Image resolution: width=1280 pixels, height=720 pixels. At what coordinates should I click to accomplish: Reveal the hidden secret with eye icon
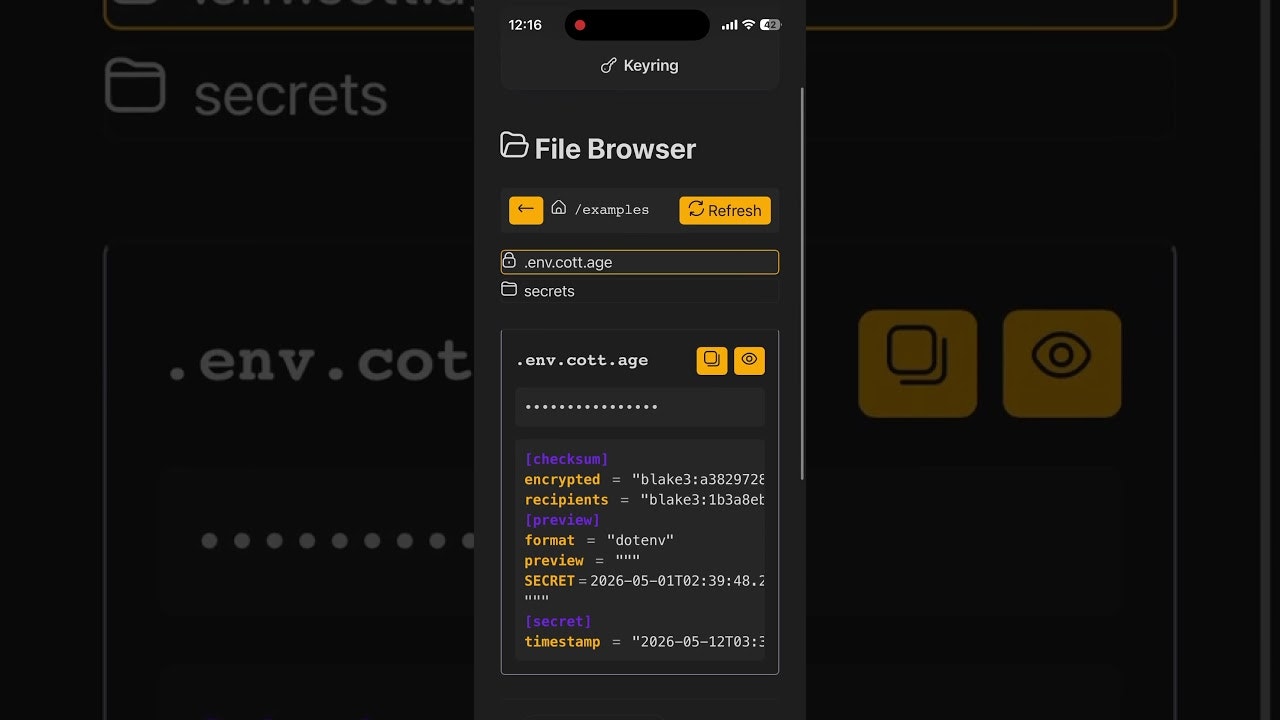tap(749, 360)
